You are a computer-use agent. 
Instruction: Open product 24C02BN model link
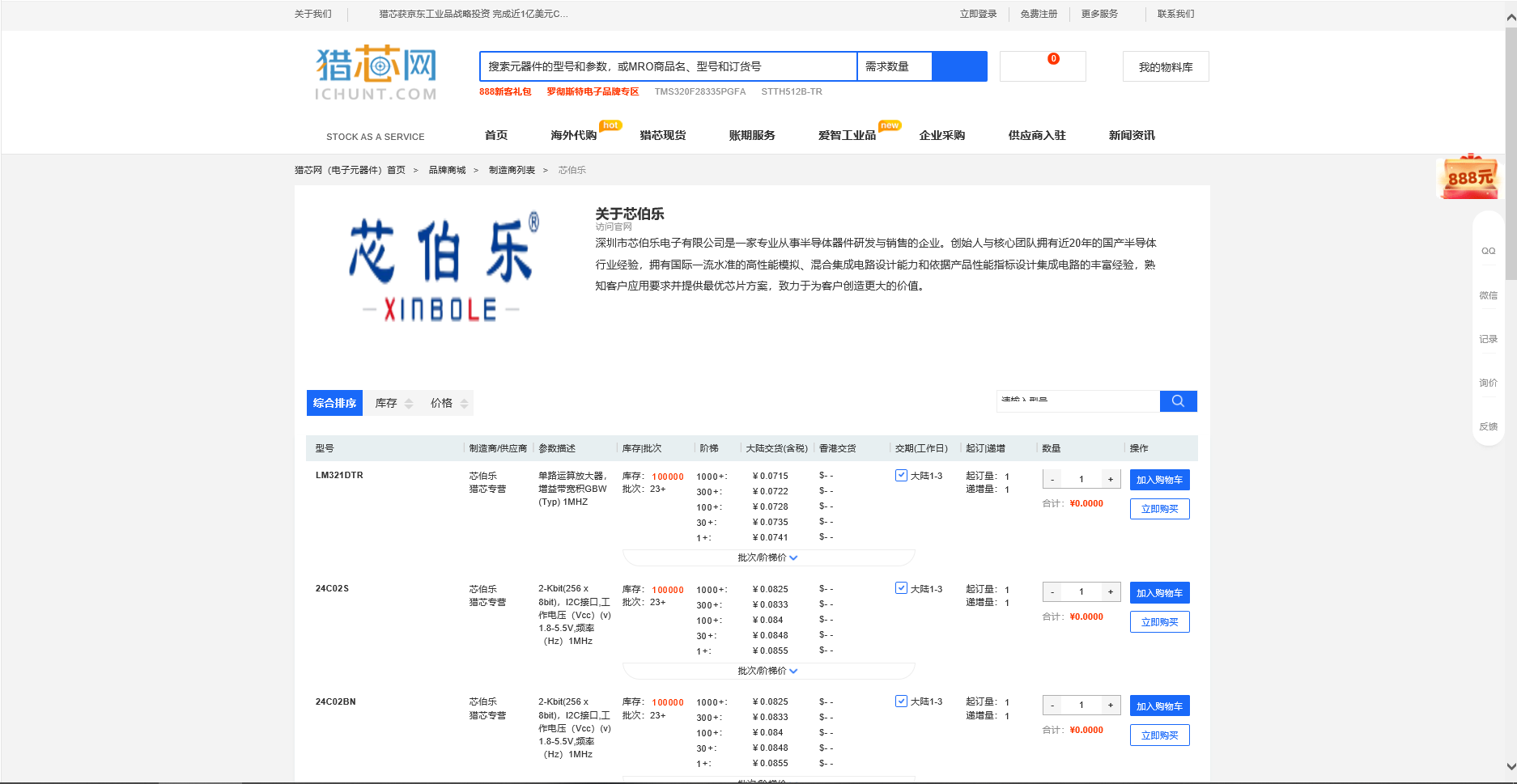point(335,701)
